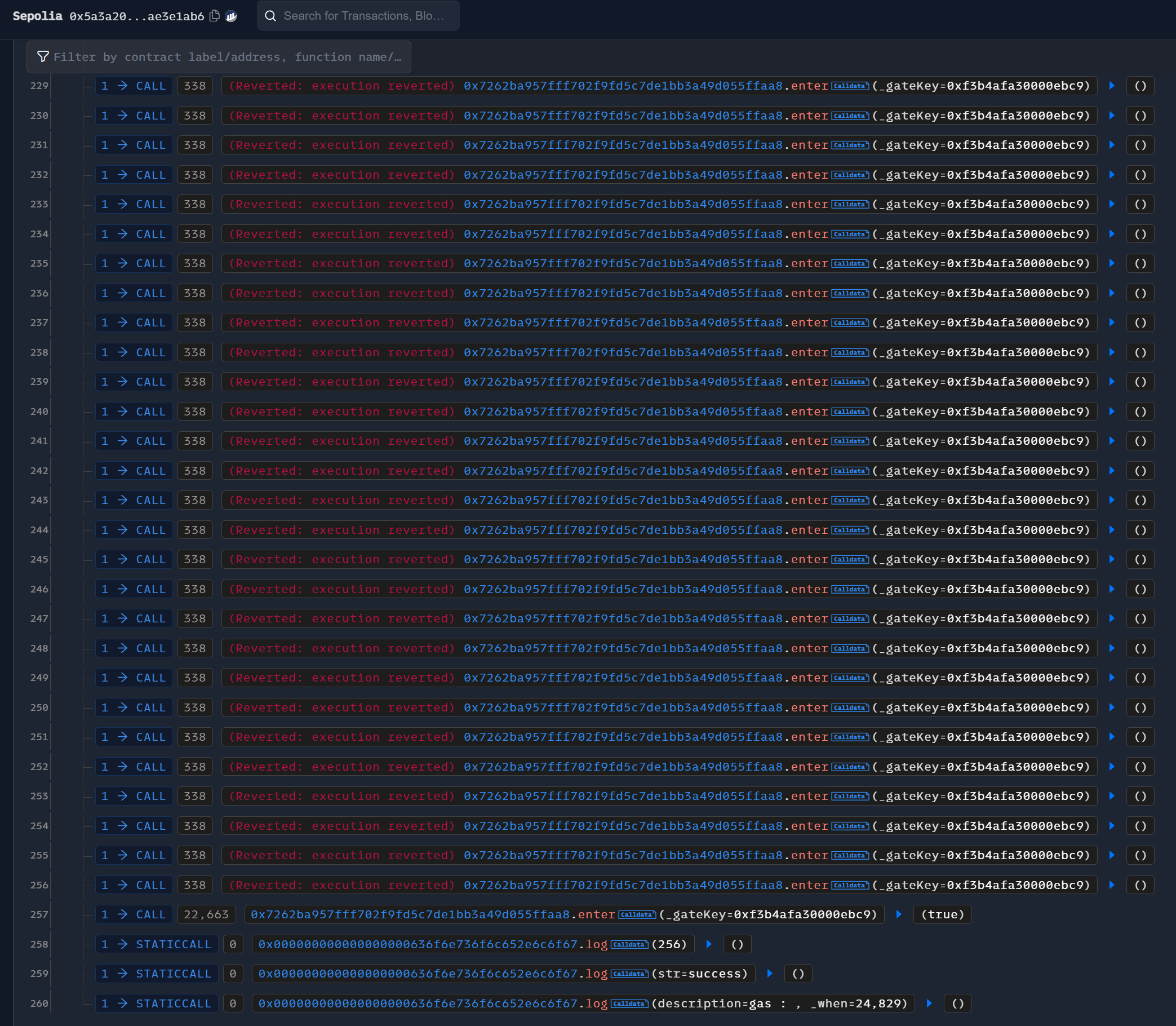
Task: Copy the transaction hash with copy icon
Action: [x=215, y=16]
